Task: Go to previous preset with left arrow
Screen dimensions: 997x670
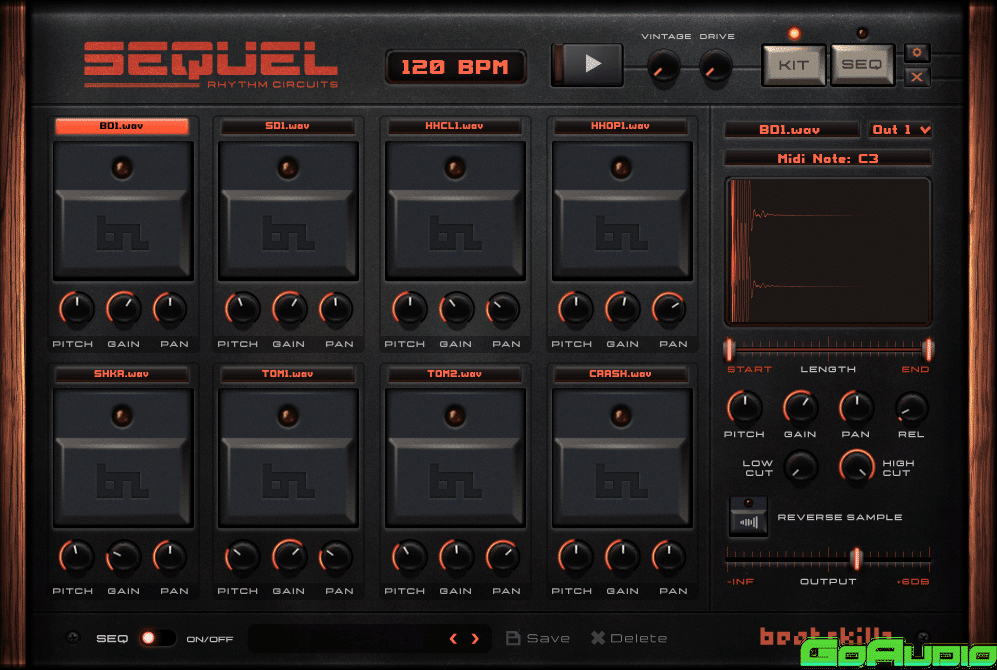Action: point(453,638)
